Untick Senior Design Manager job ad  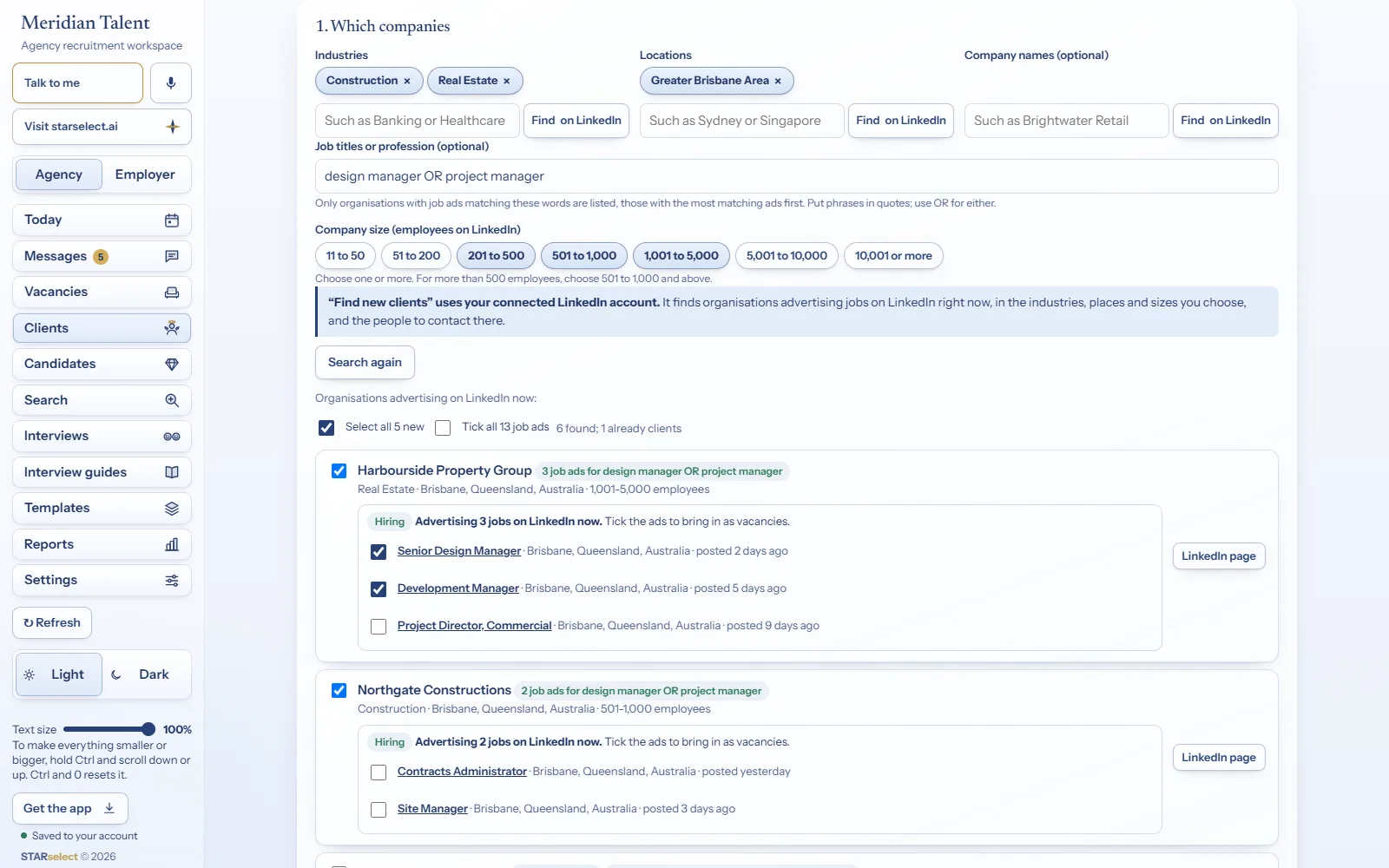tap(379, 552)
